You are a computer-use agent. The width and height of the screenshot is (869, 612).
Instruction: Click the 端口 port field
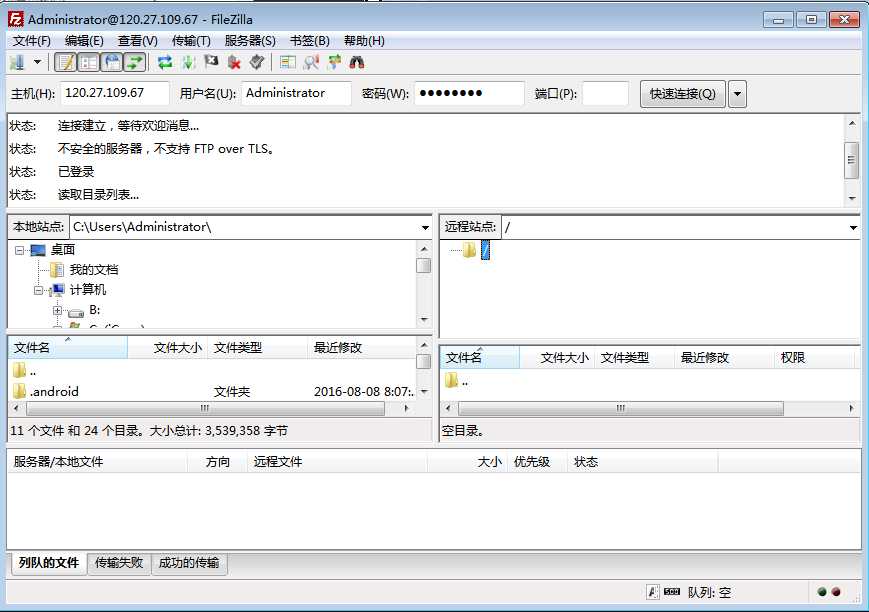[605, 93]
